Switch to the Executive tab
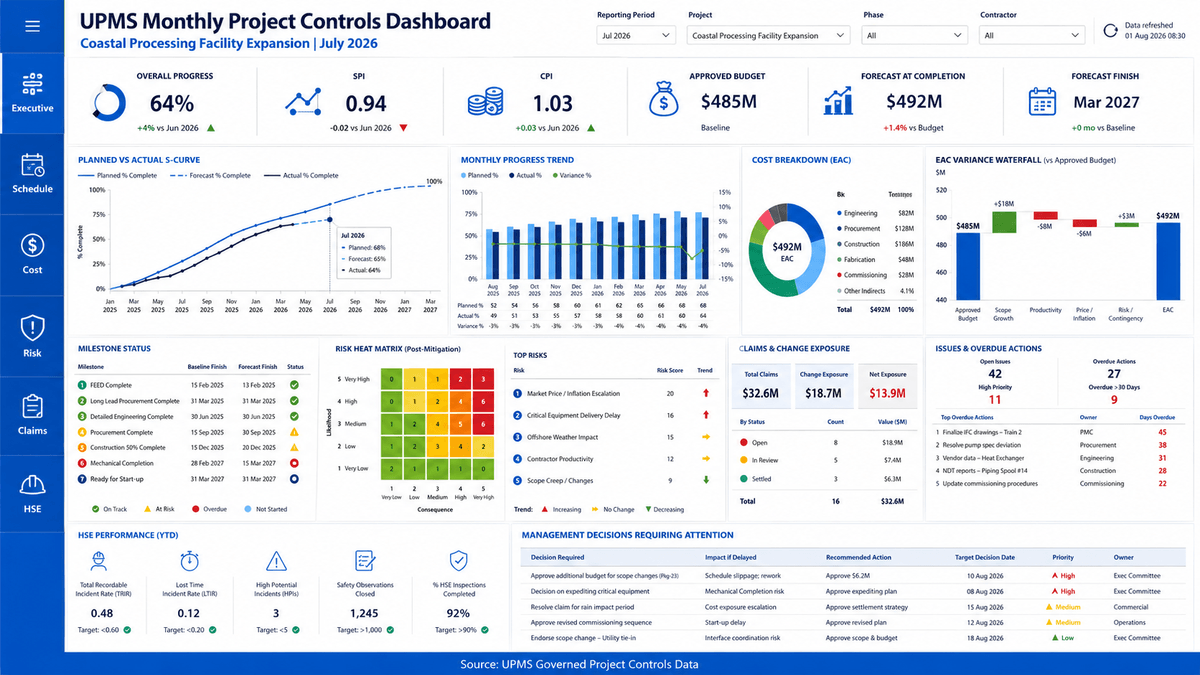This screenshot has height=675, width=1200. point(32,92)
